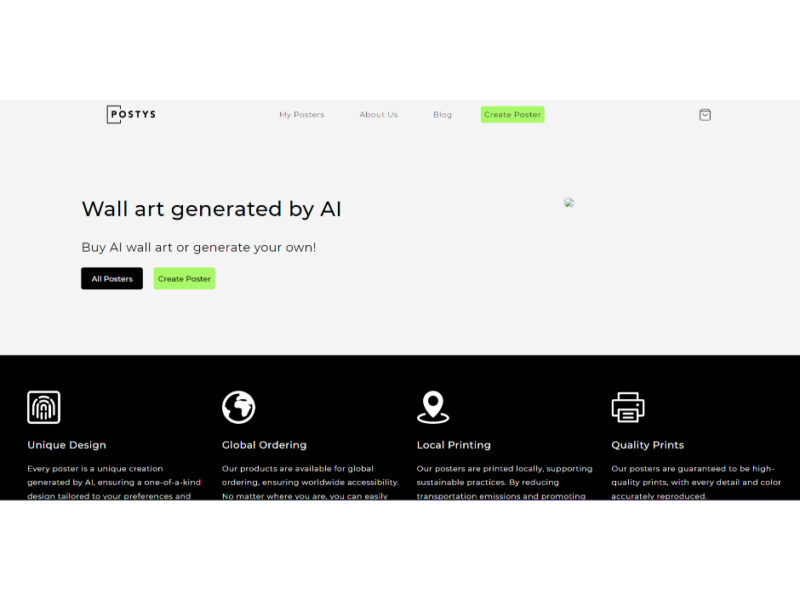Open My Posters in the navigation

(301, 115)
